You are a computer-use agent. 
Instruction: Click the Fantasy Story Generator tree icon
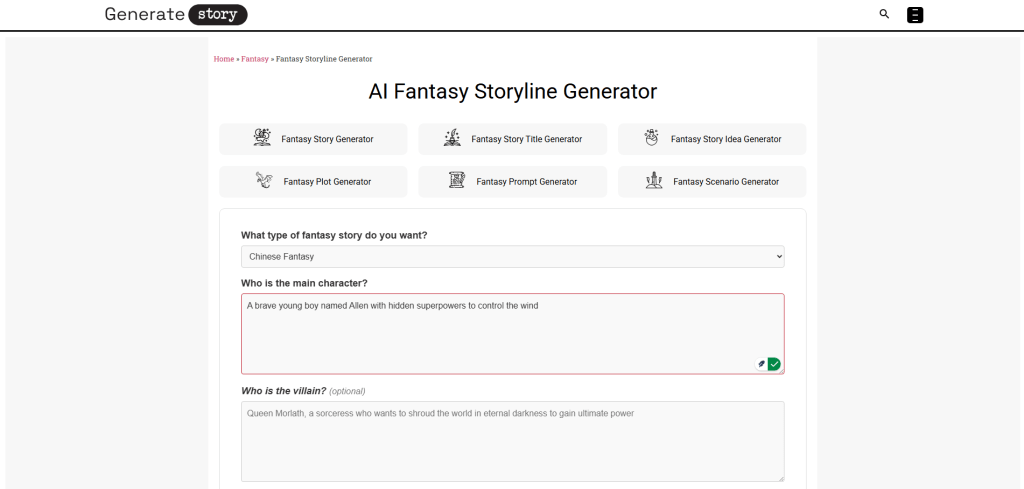tap(263, 138)
